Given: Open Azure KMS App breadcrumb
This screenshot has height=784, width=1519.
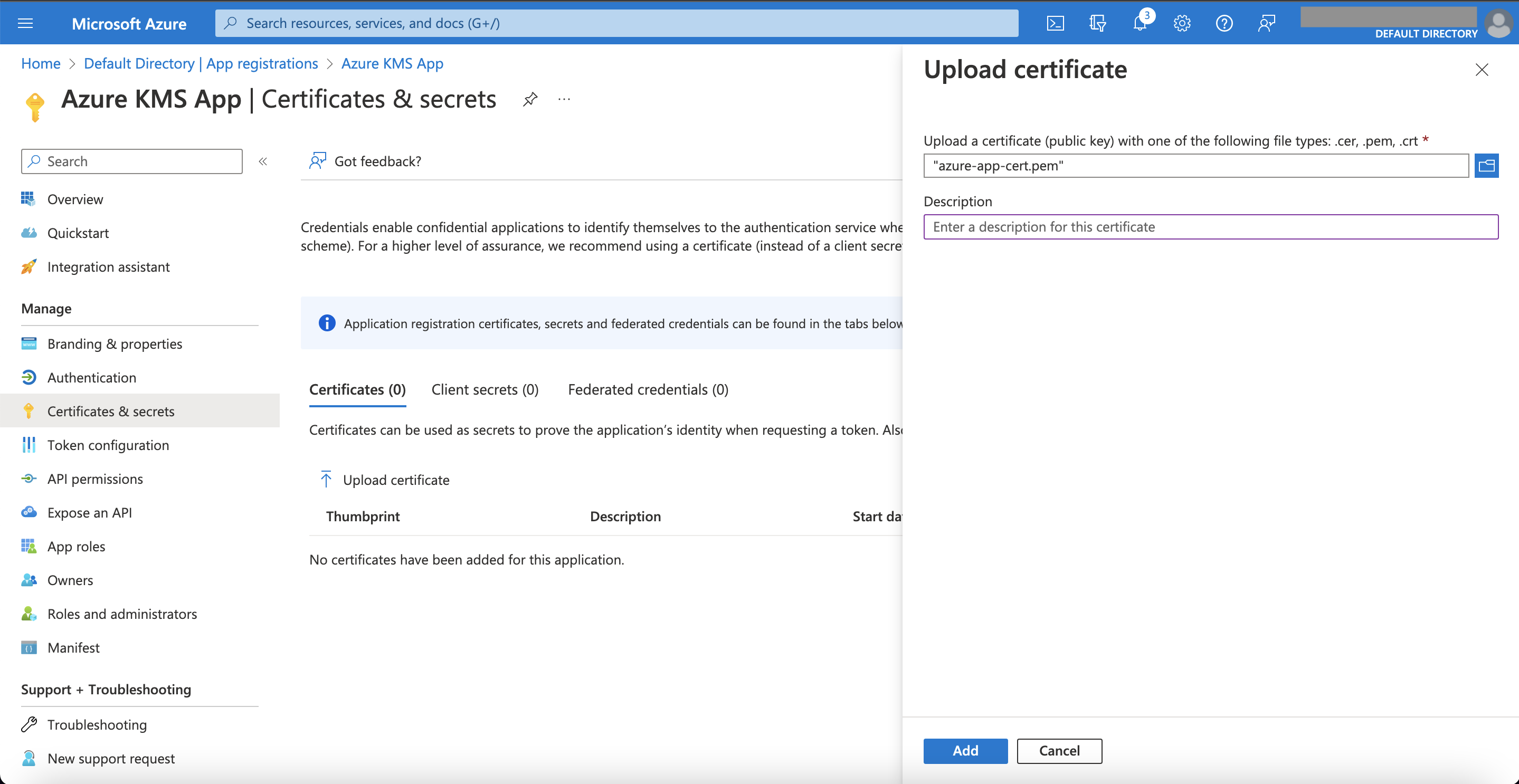Looking at the screenshot, I should coord(392,63).
